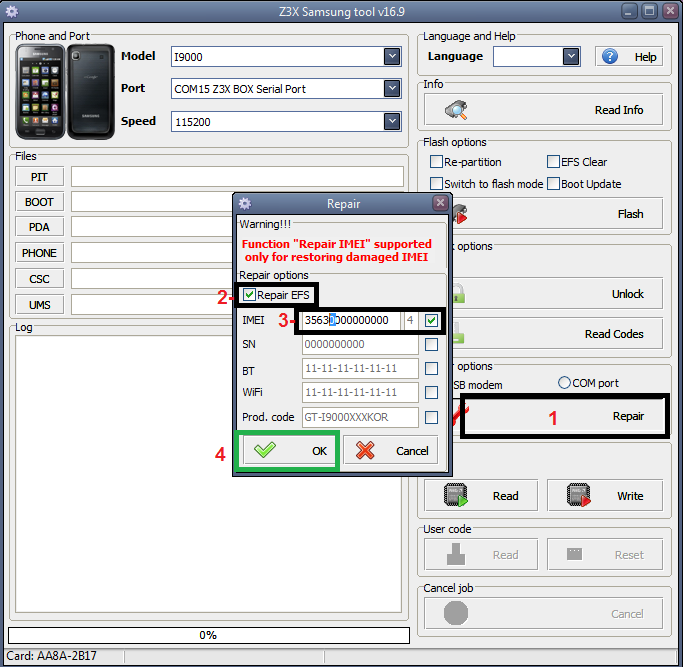Image resolution: width=683 pixels, height=667 pixels.
Task: Open the Speed dropdown
Action: pos(392,121)
